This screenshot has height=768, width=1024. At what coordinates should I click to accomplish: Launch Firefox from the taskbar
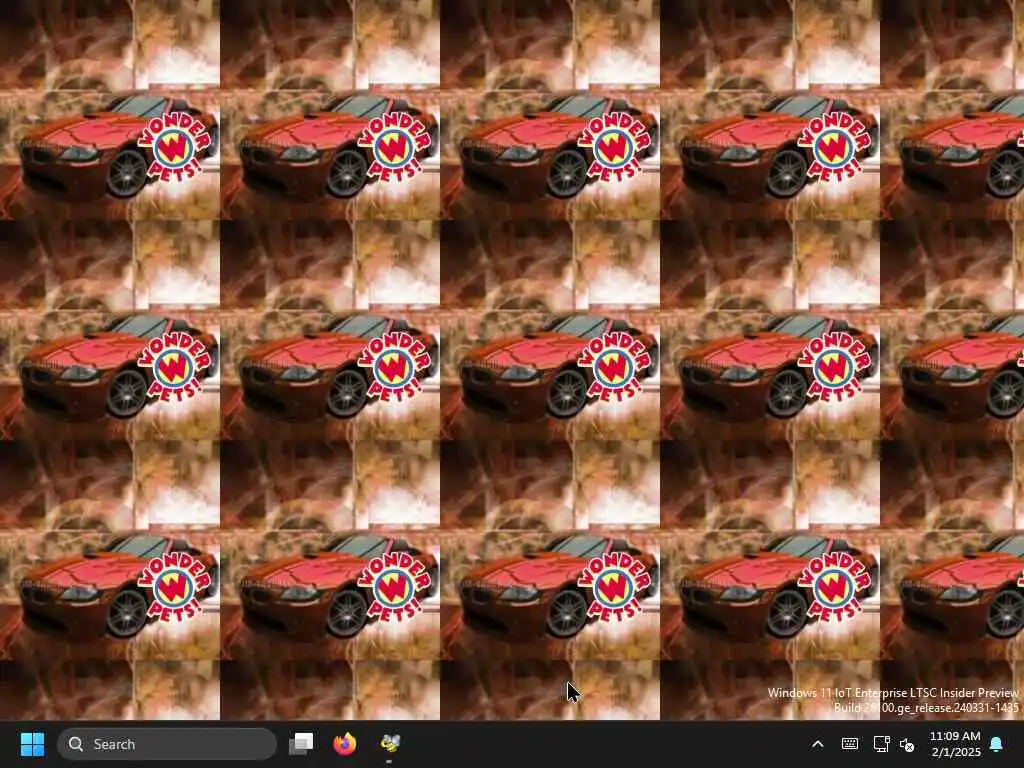(x=345, y=744)
